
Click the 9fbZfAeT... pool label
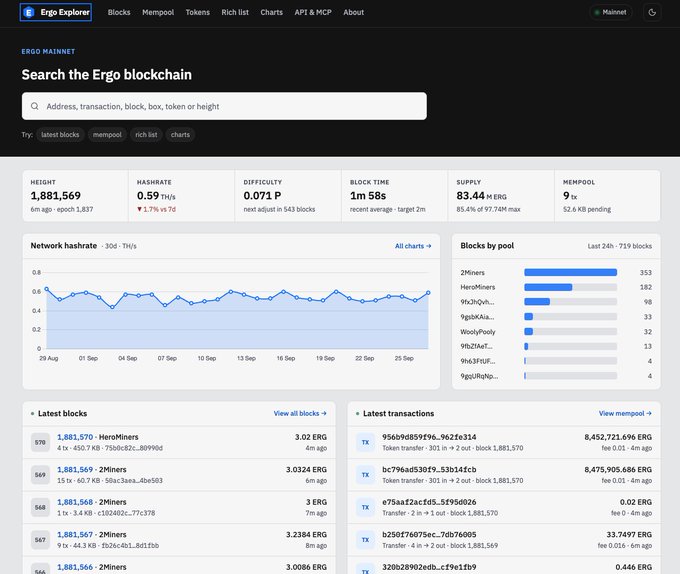[x=476, y=346]
